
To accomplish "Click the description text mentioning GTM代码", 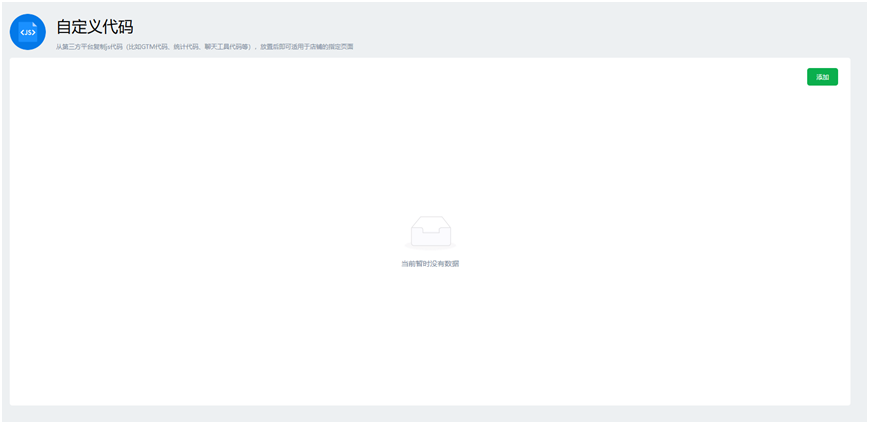I will (204, 47).
